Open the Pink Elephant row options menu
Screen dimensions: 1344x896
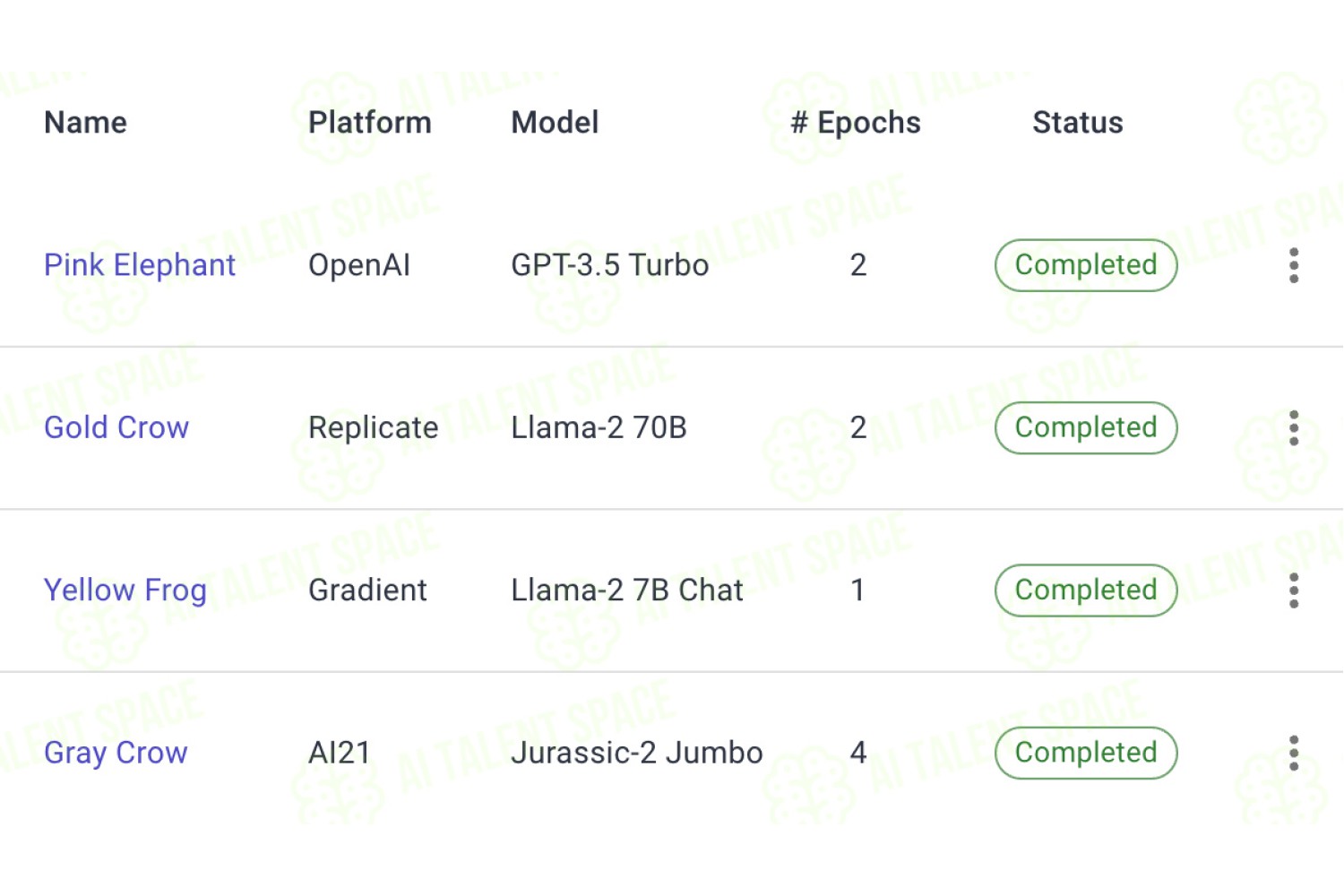point(1293,265)
